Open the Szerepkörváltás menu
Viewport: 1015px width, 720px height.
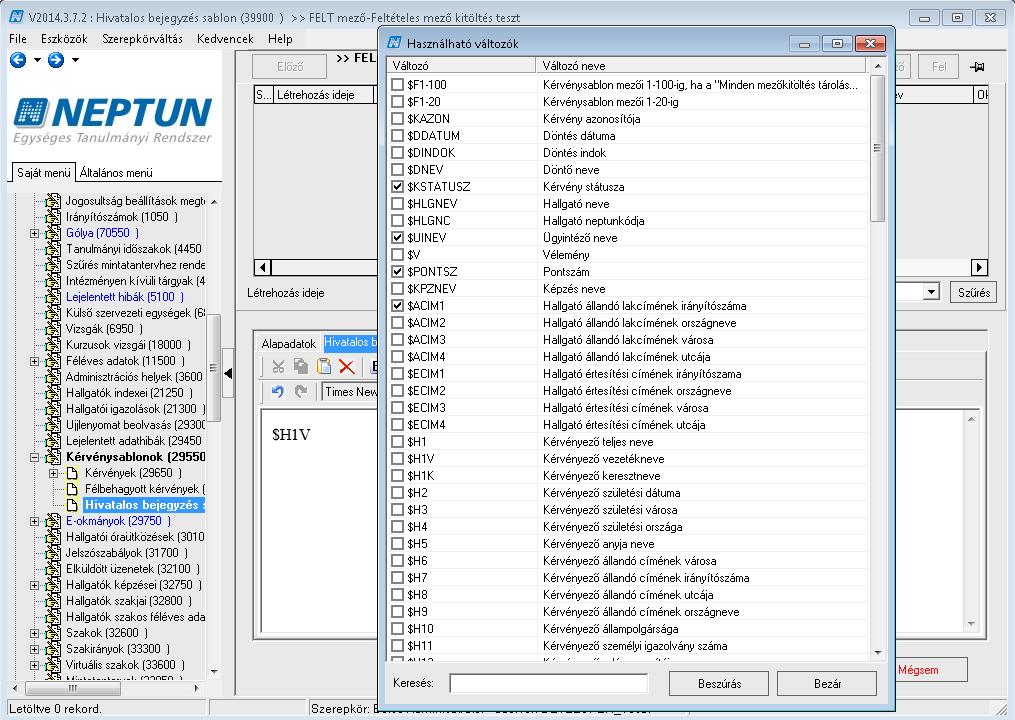tap(142, 39)
